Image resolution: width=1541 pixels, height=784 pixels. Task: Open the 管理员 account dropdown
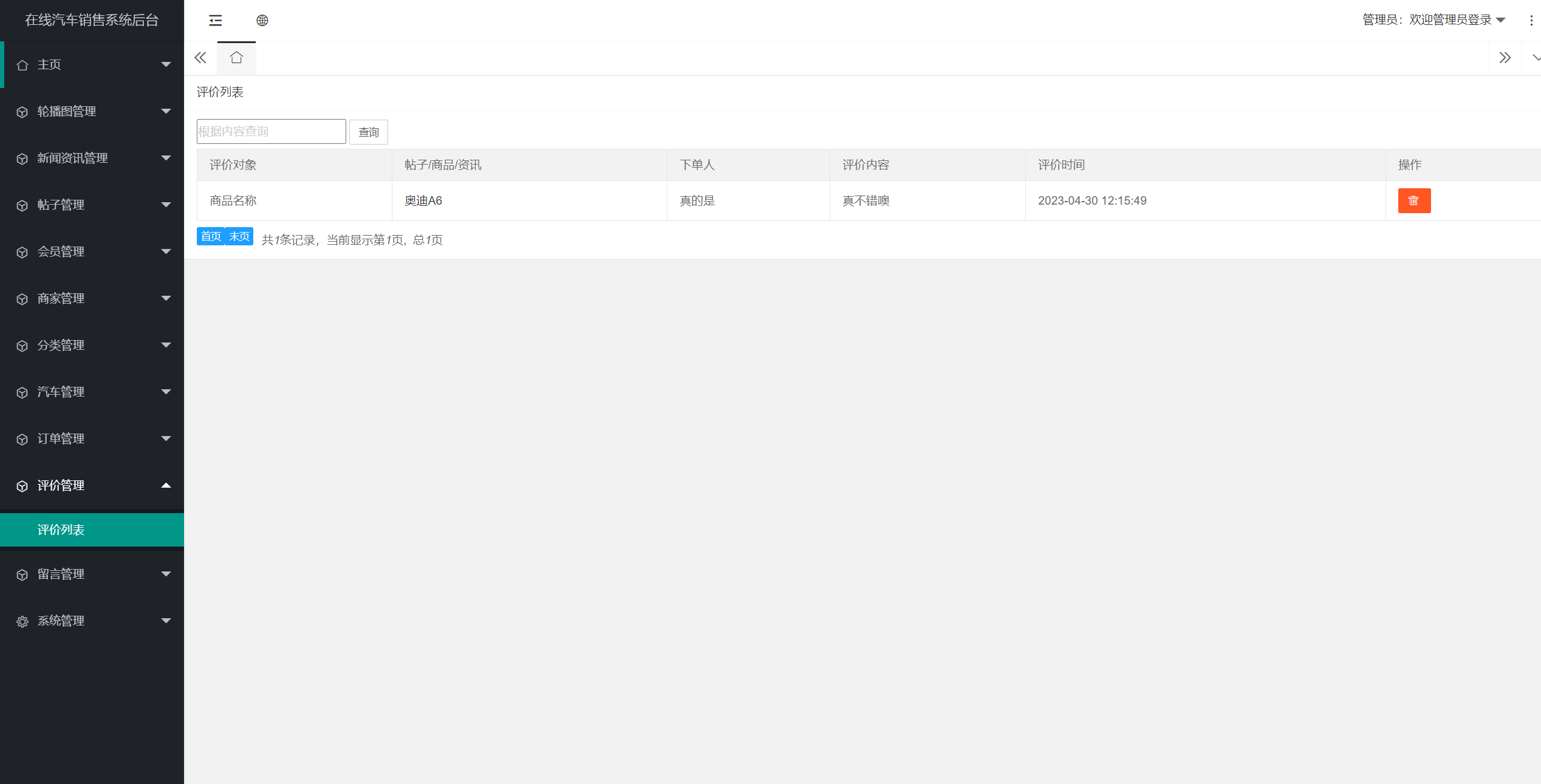click(x=1433, y=20)
